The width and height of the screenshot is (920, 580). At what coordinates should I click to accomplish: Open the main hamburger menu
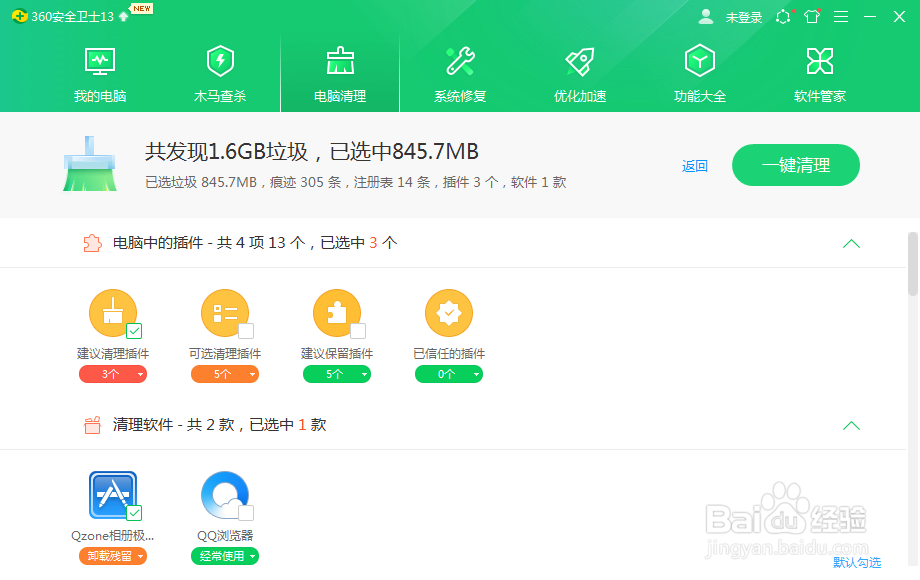(x=841, y=17)
